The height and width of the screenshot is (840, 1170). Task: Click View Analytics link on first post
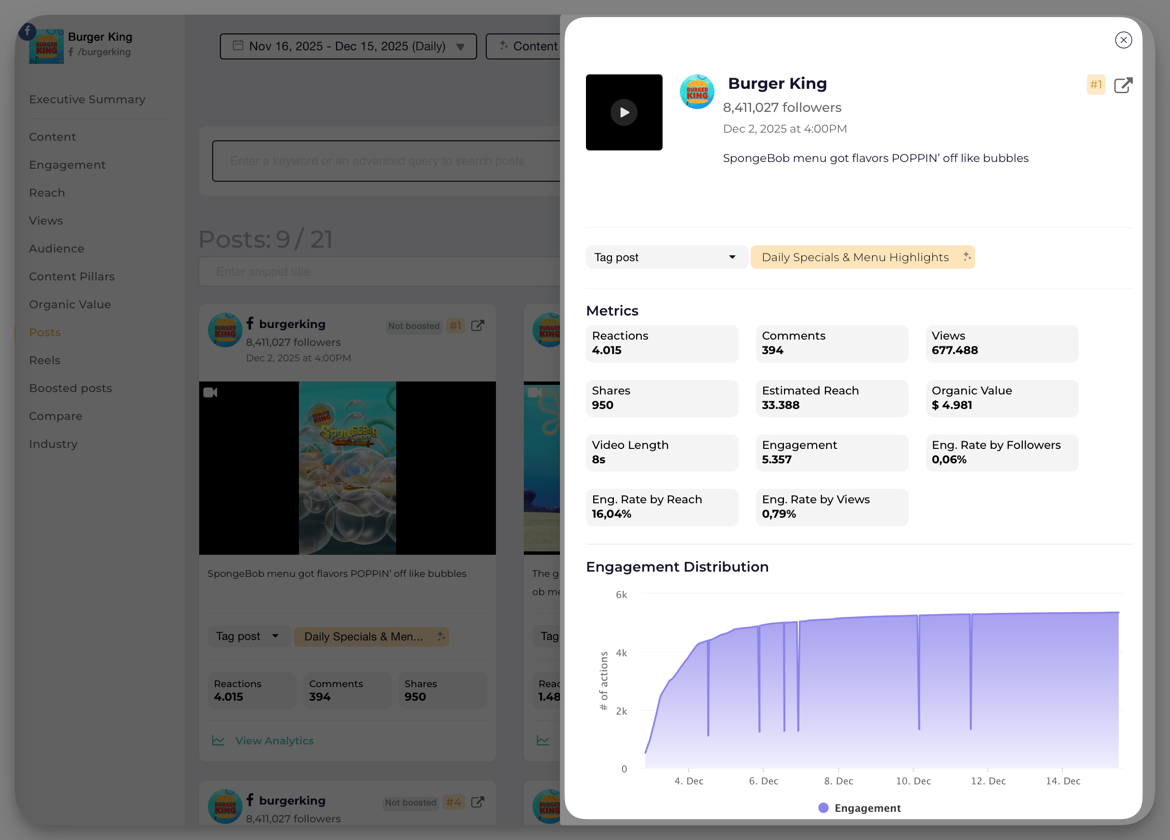pos(274,741)
